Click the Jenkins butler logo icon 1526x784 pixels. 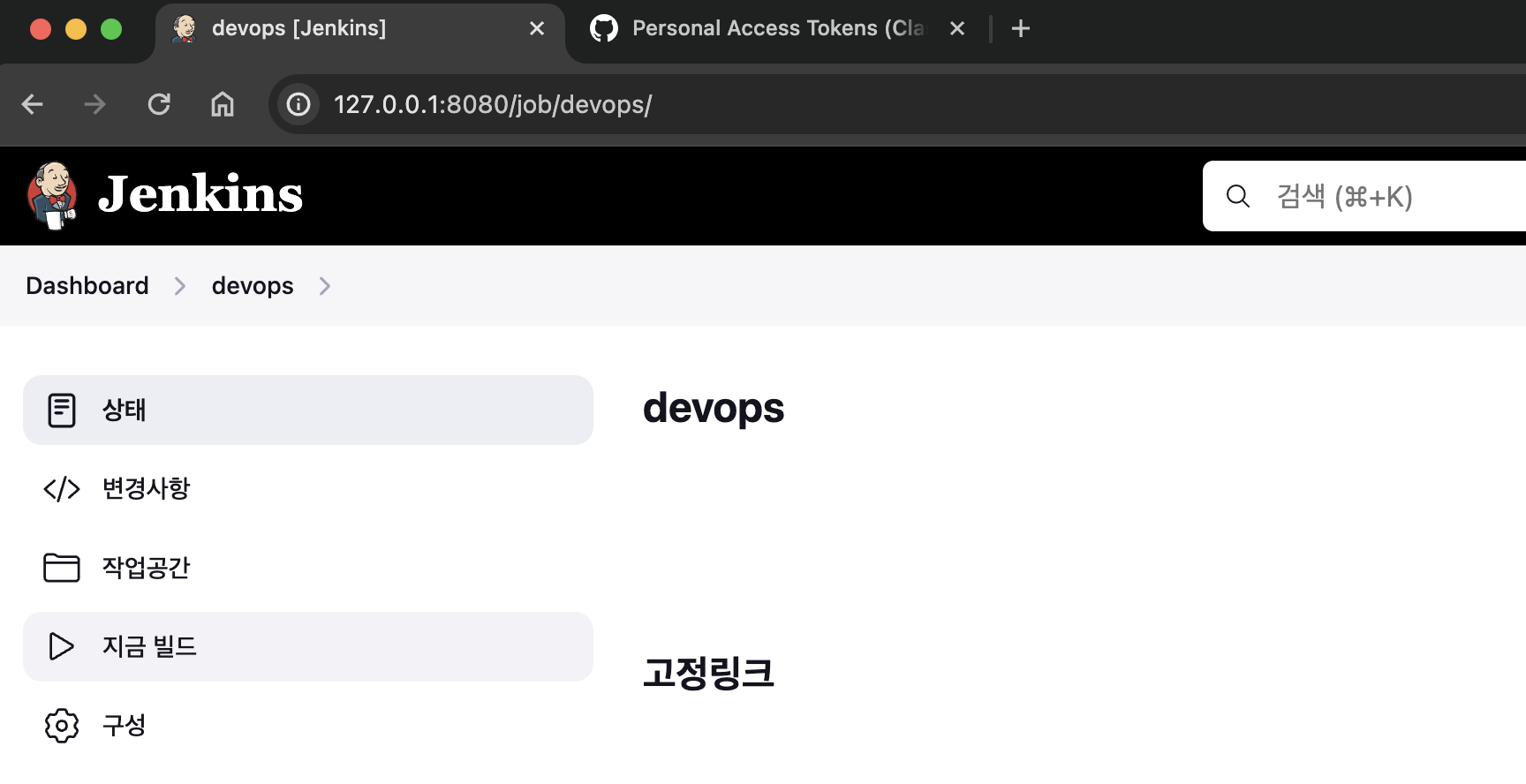[52, 196]
